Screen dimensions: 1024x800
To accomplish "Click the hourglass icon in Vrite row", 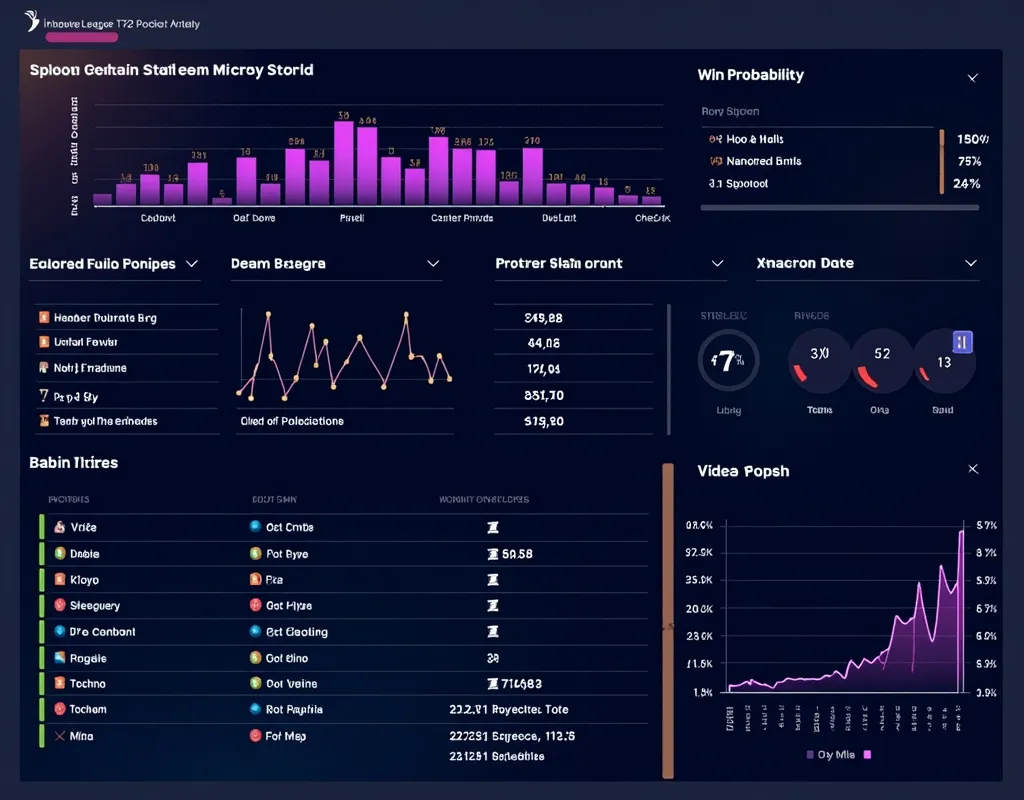I will coord(493,527).
